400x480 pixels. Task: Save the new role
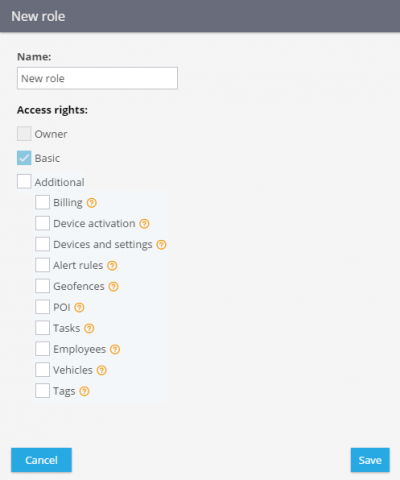[370, 460]
